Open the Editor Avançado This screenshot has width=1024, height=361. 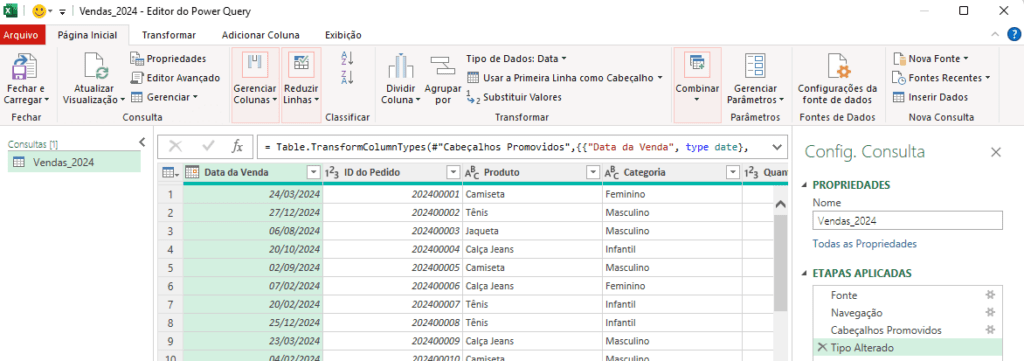pos(175,78)
